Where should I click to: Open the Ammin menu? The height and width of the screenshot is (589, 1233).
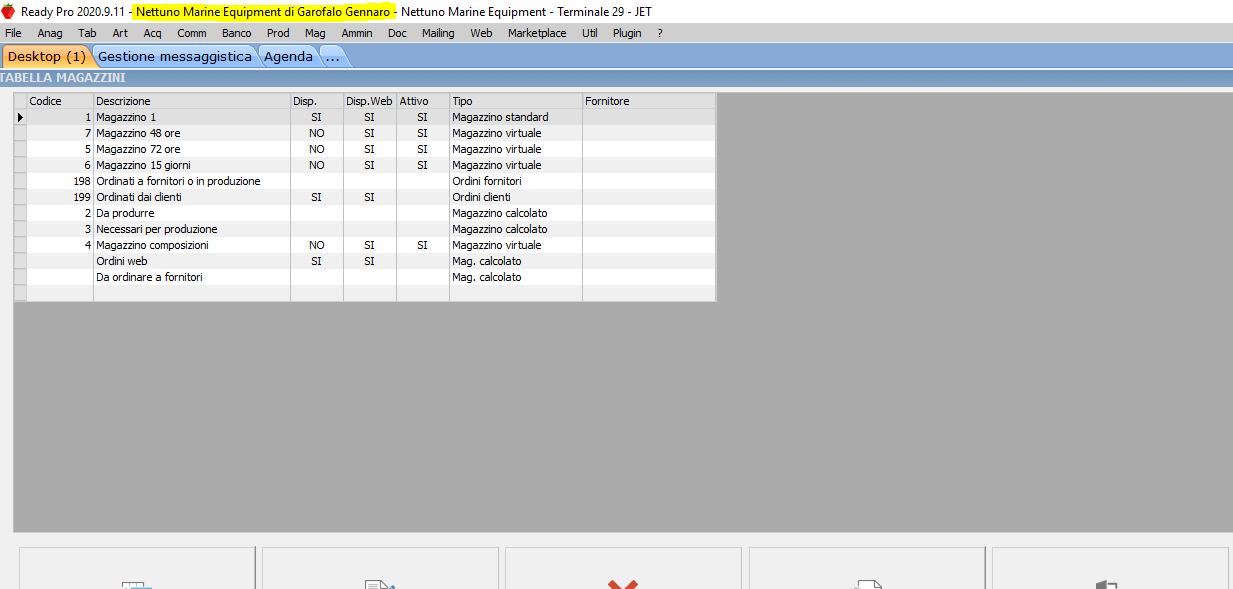click(x=357, y=33)
